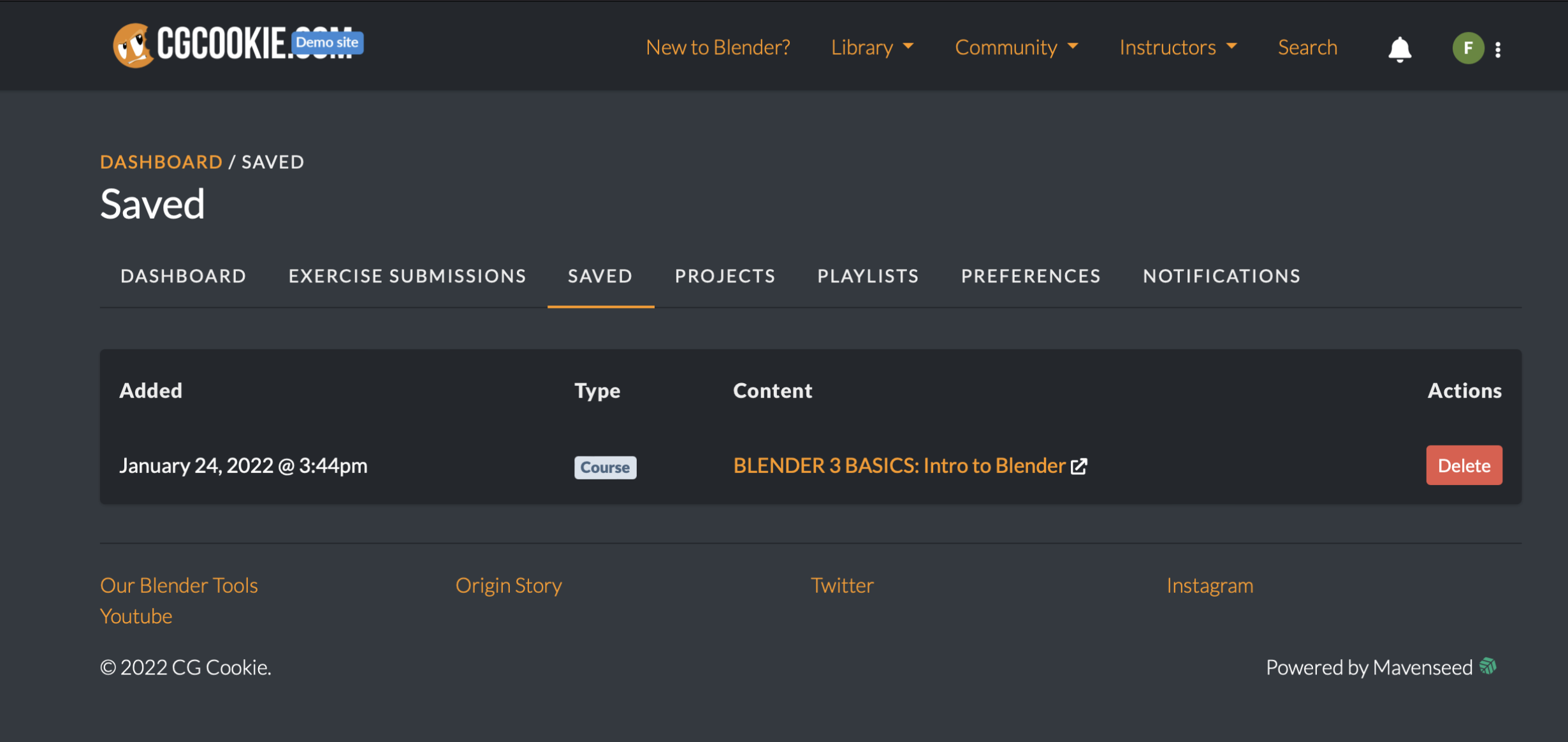
Task: Click the green F user avatar
Action: click(x=1468, y=48)
